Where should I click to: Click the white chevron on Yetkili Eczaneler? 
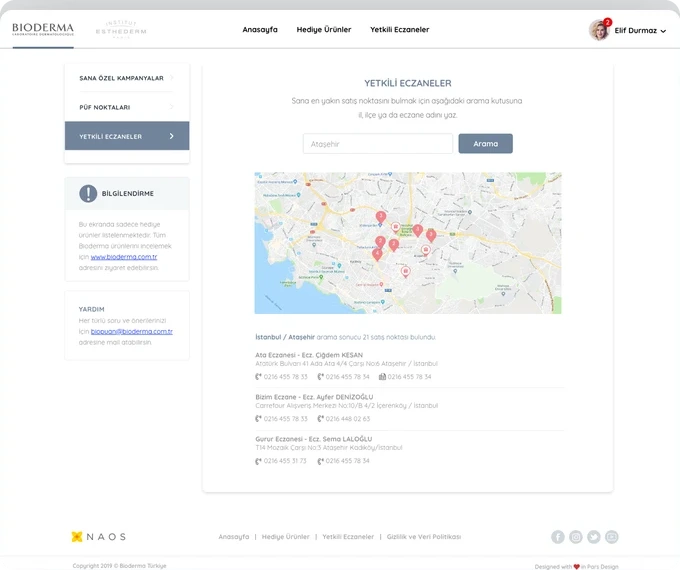[x=172, y=136]
